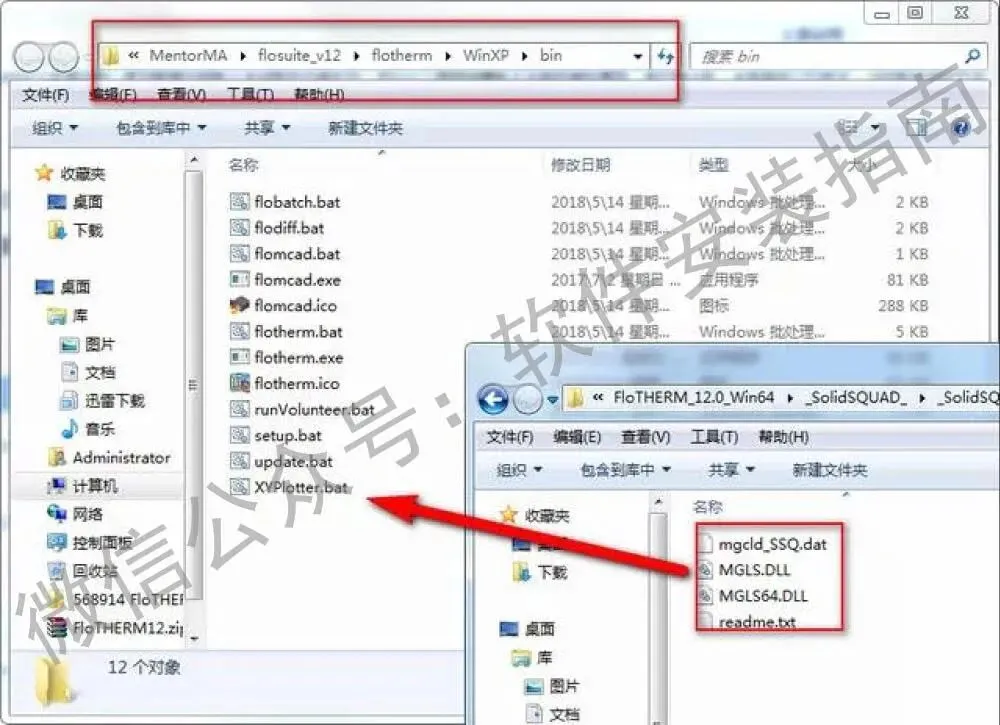Open help via blue question mark icon
Screen dimensions: 1000x725
[x=961, y=128]
